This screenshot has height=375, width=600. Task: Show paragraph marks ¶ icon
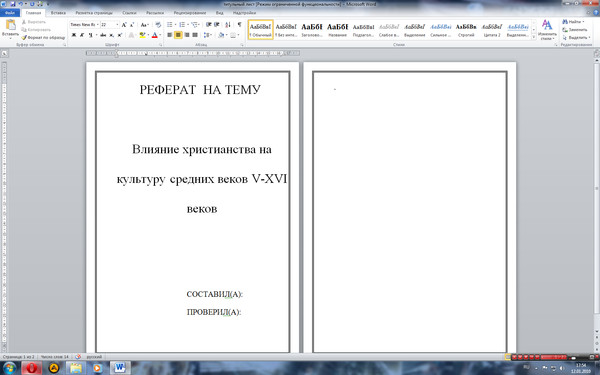pyautogui.click(x=239, y=25)
